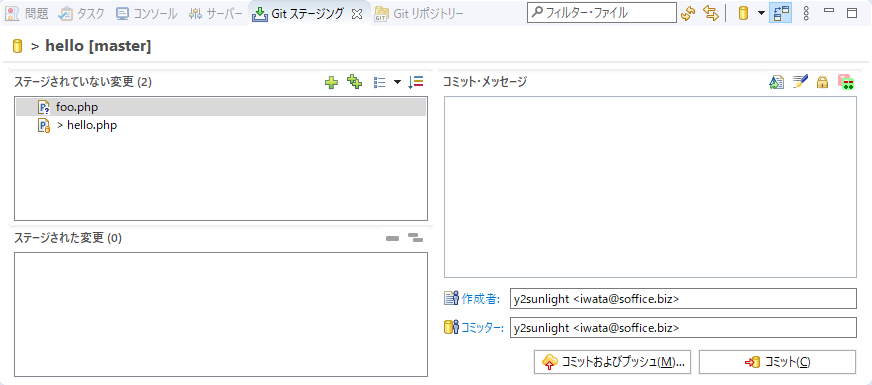Remove all files from index (double minus)

tap(415, 238)
